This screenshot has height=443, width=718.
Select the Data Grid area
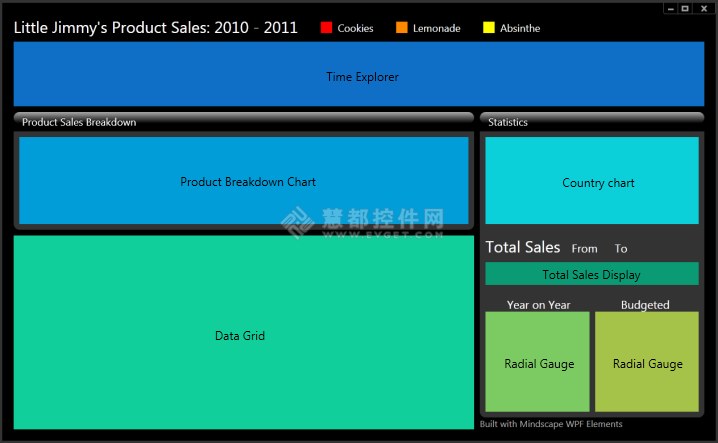click(x=244, y=333)
